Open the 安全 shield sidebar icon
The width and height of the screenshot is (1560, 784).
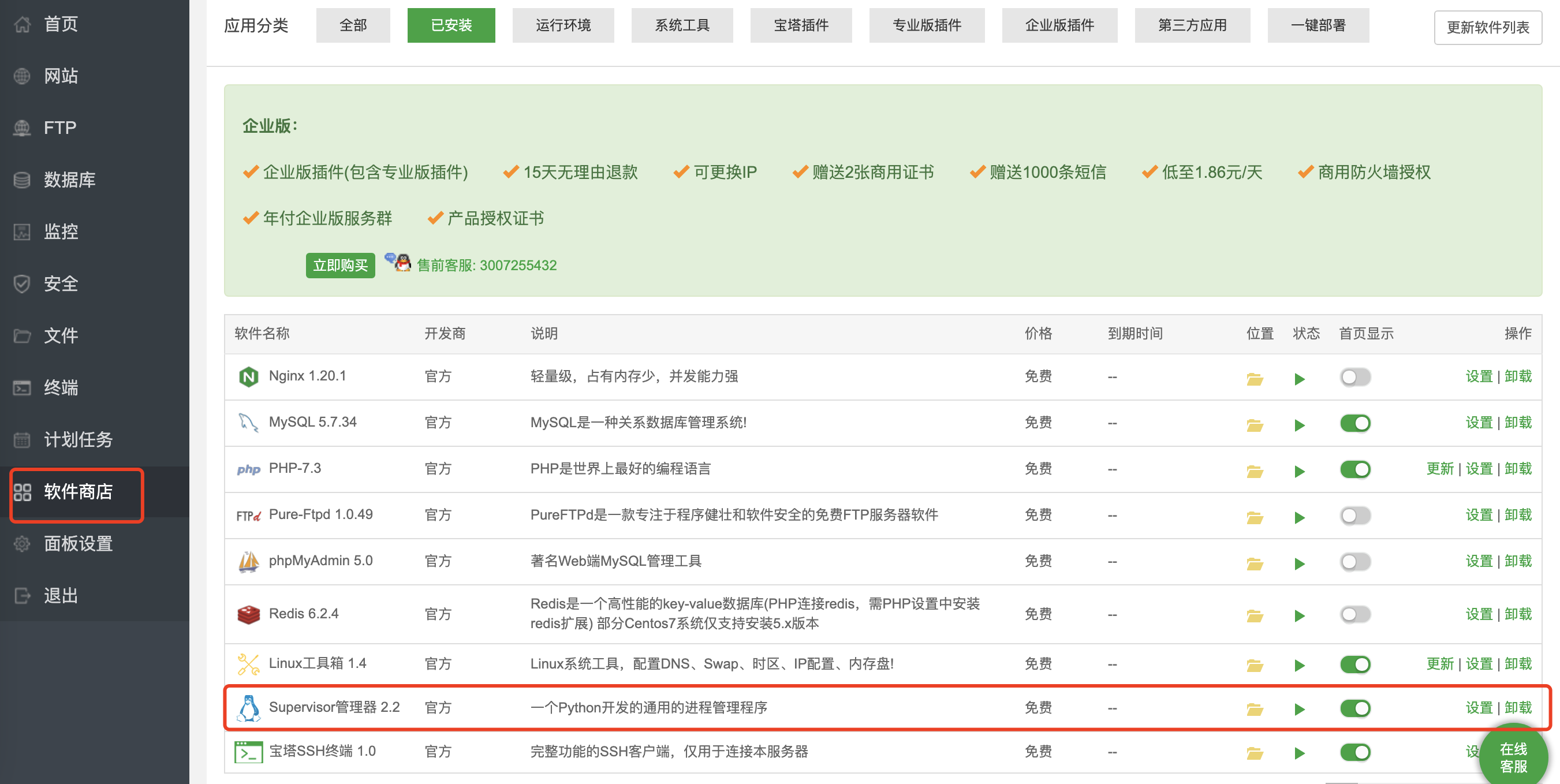click(x=22, y=284)
